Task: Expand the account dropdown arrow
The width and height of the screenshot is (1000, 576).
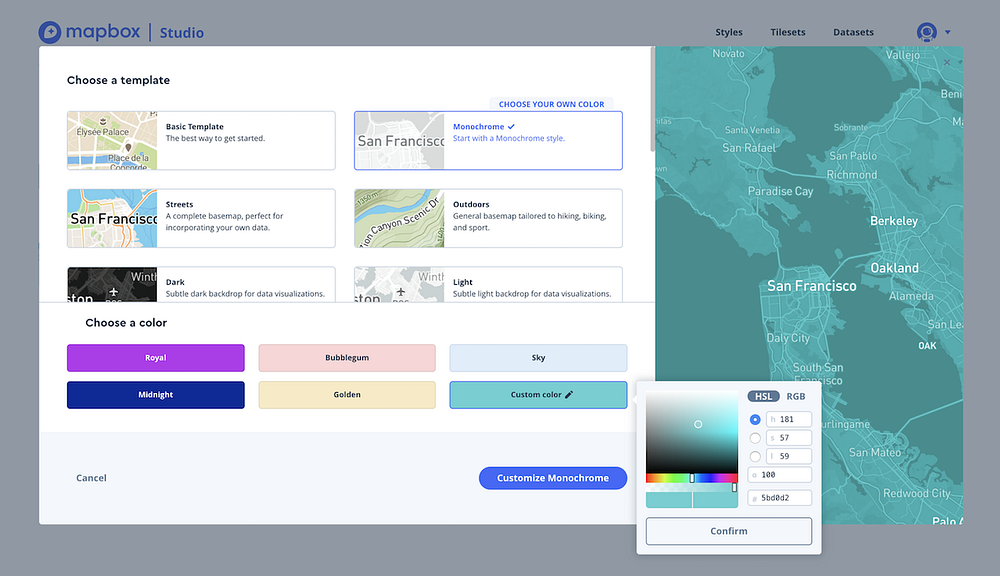Action: coord(948,32)
